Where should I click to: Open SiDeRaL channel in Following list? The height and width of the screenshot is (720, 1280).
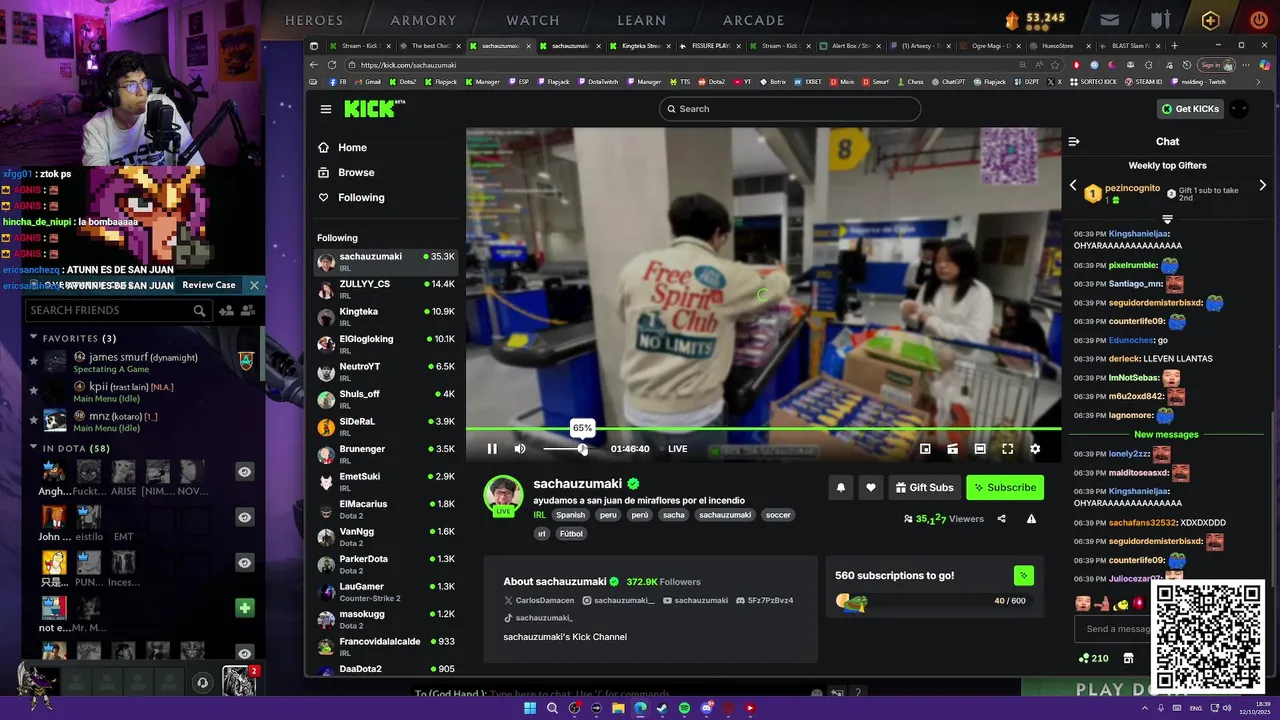[x=386, y=427]
